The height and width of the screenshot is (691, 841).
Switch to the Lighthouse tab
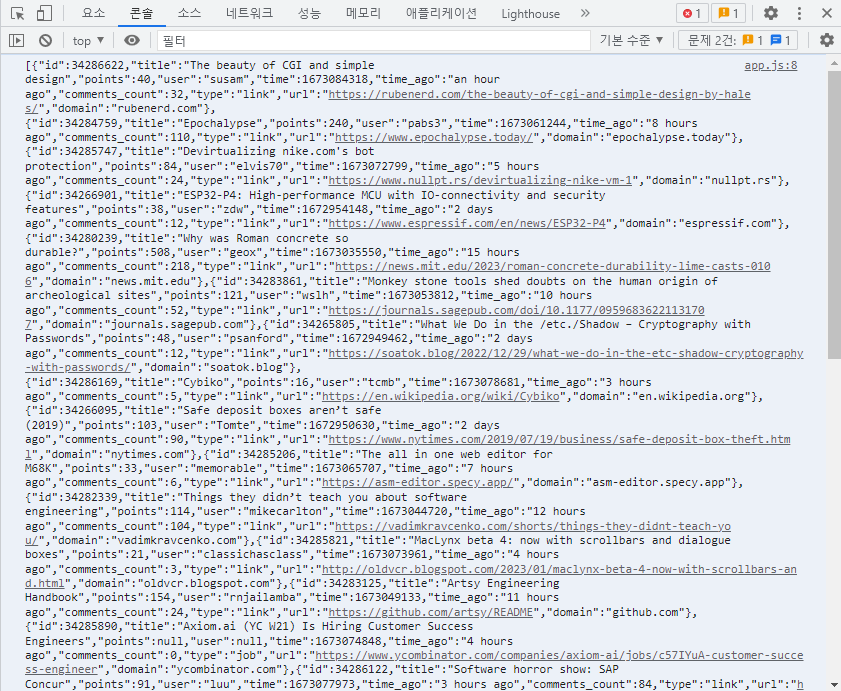click(x=530, y=13)
